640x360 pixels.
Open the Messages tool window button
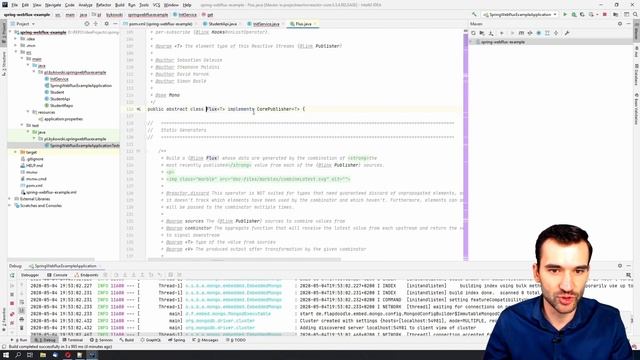click(x=205, y=340)
